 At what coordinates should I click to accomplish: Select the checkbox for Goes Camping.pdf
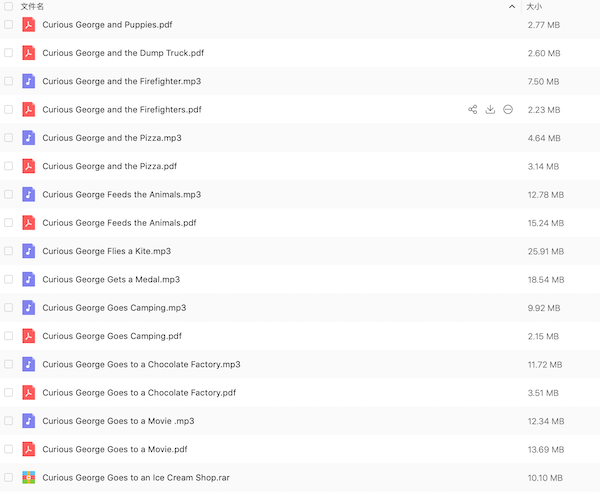9,336
